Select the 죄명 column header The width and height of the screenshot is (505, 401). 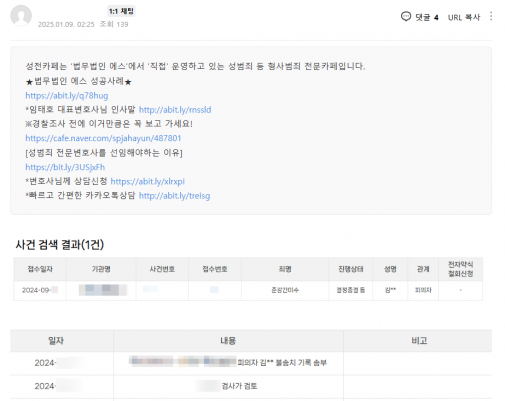[x=285, y=269]
